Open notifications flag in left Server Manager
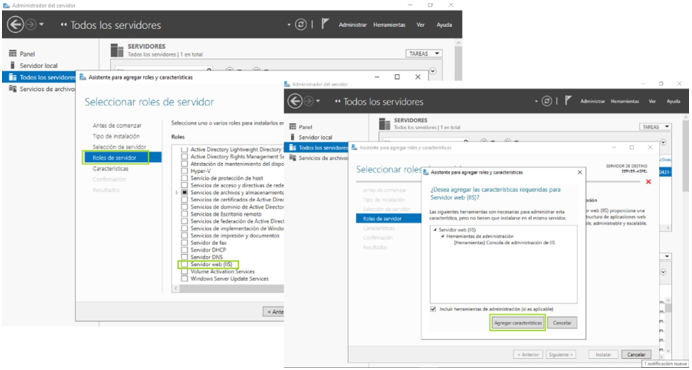Viewport: 692px width, 370px height. pos(325,24)
